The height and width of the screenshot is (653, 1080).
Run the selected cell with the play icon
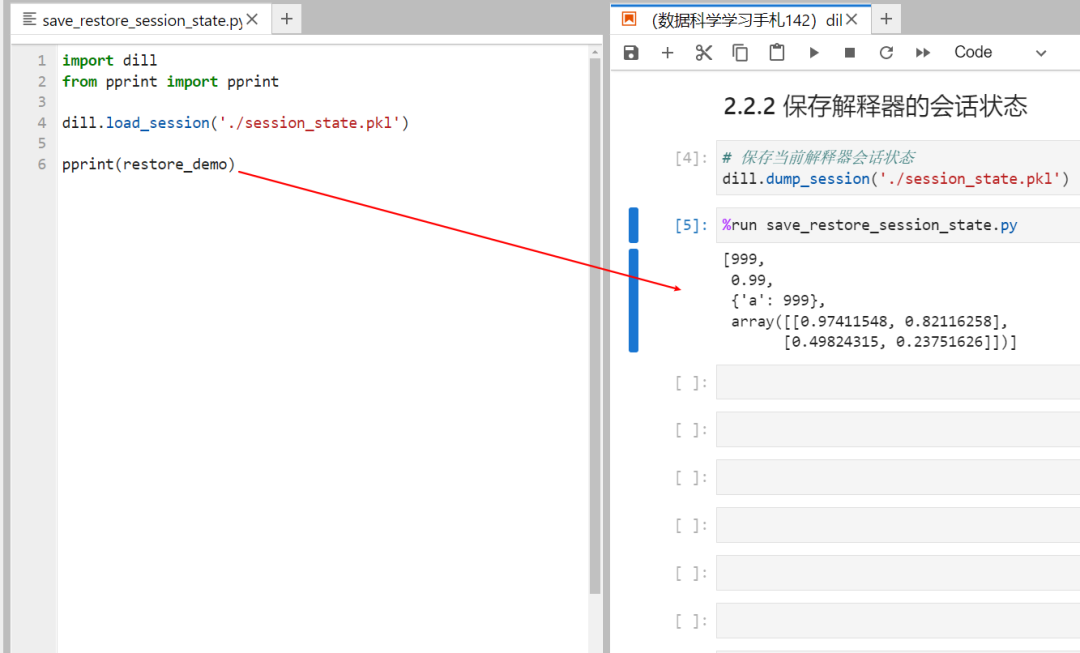coord(815,52)
